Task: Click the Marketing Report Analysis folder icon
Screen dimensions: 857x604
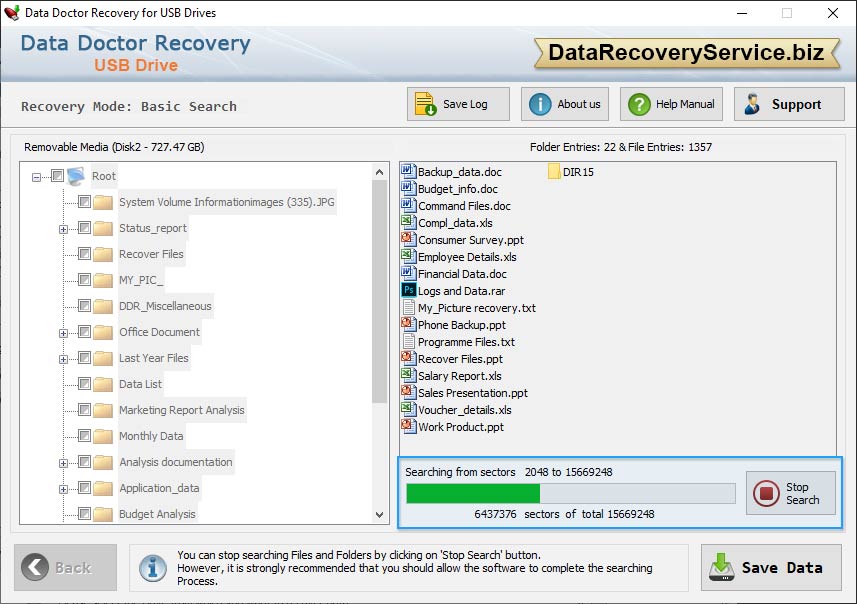Action: point(103,410)
